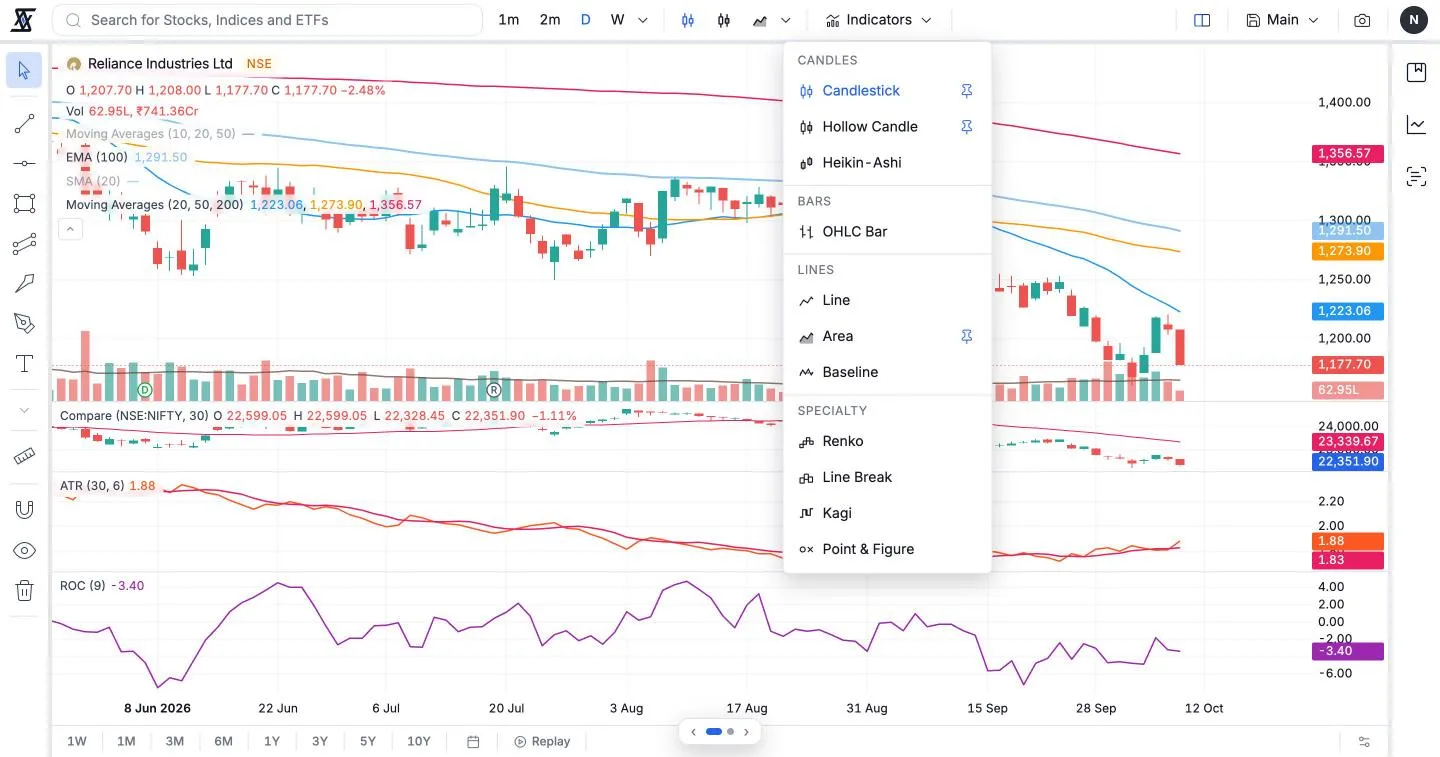Delete drawings with the trash icon
1440x757 pixels.
pos(24,591)
